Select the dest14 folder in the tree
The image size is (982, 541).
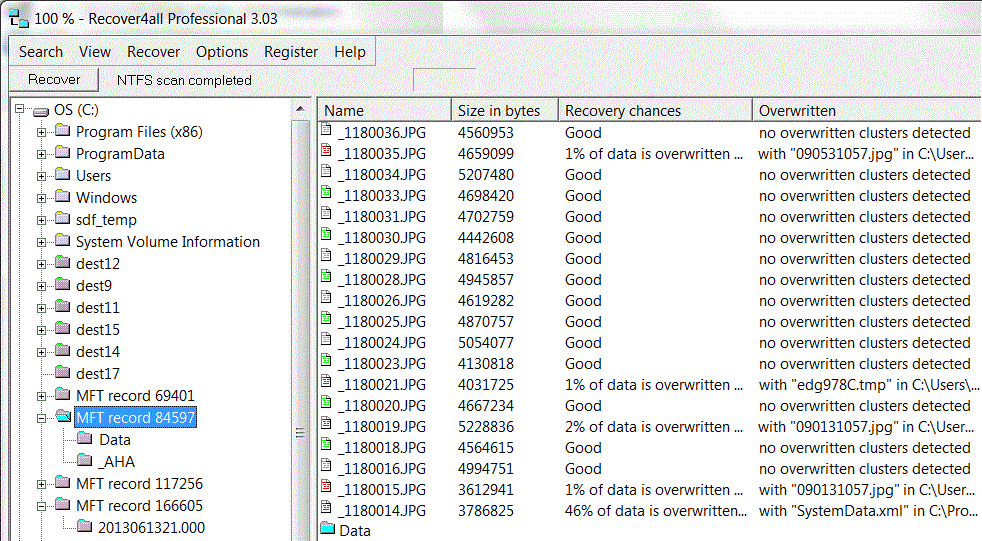pos(98,351)
